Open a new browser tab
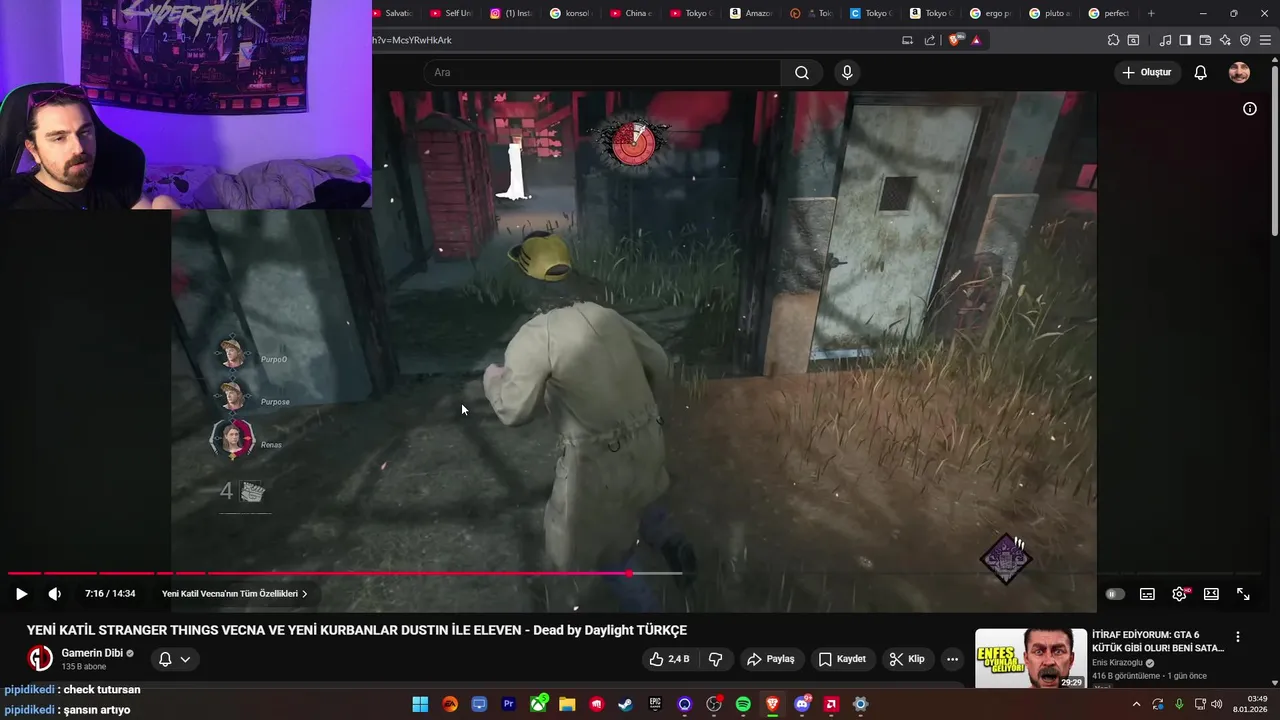This screenshot has width=1280, height=720. pos(1151,13)
